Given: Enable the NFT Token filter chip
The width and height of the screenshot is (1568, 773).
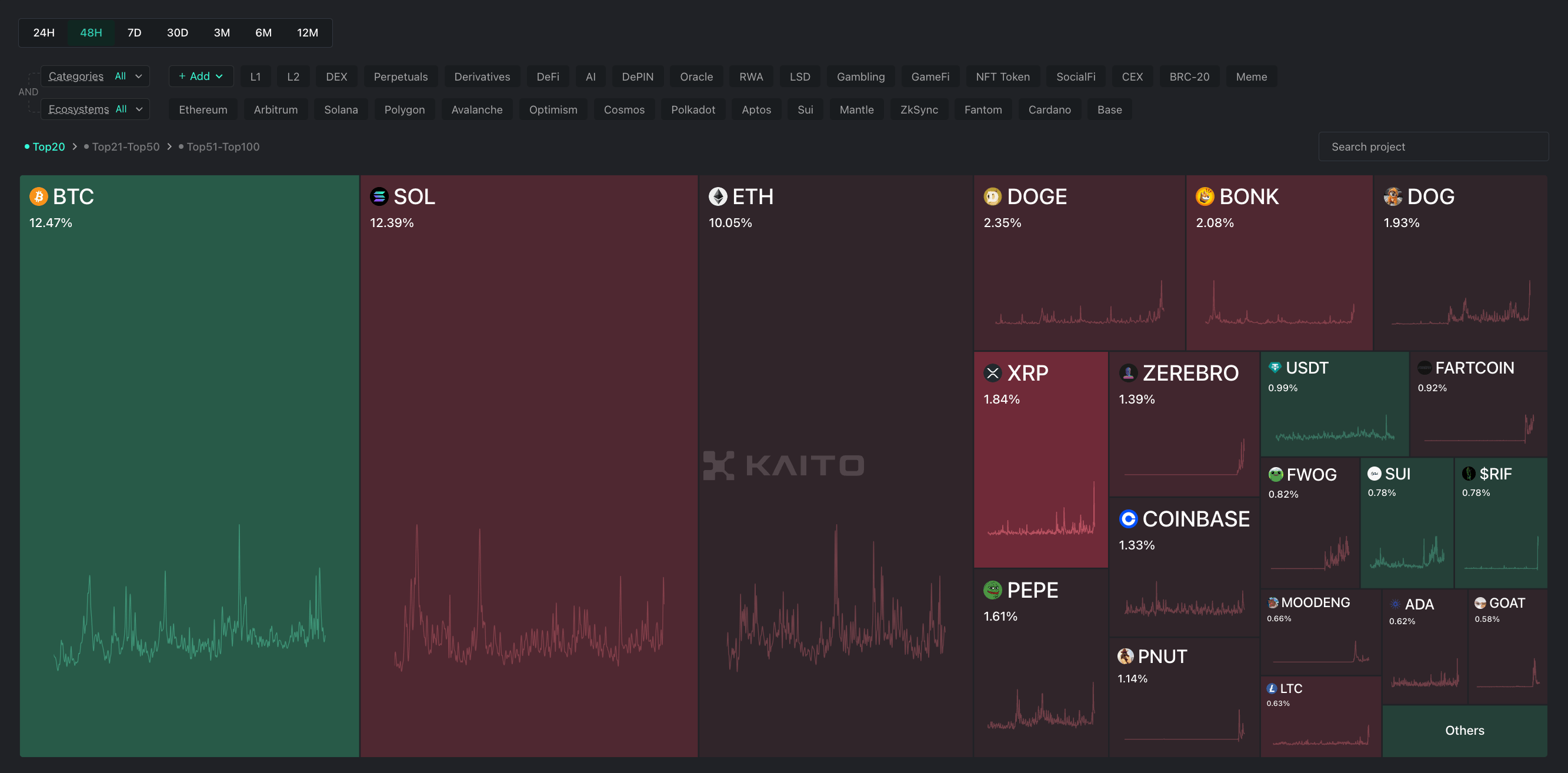Looking at the screenshot, I should (1003, 76).
